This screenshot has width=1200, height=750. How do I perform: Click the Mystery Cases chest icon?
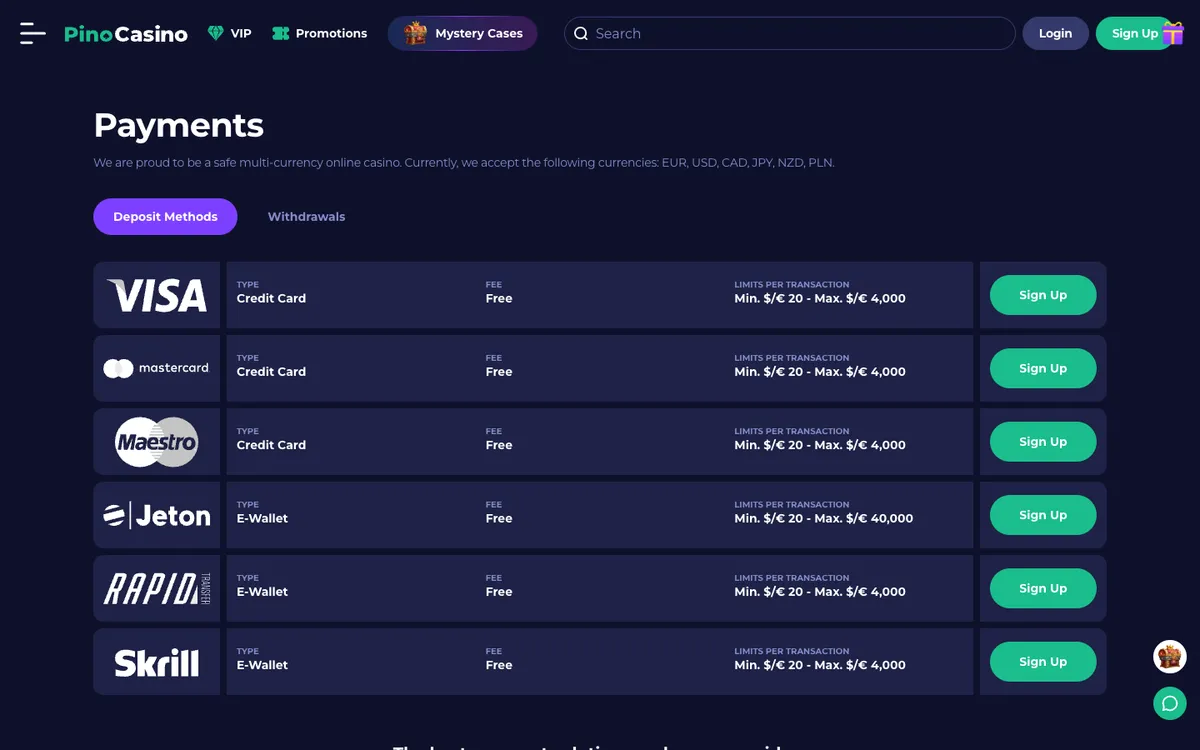pyautogui.click(x=415, y=33)
